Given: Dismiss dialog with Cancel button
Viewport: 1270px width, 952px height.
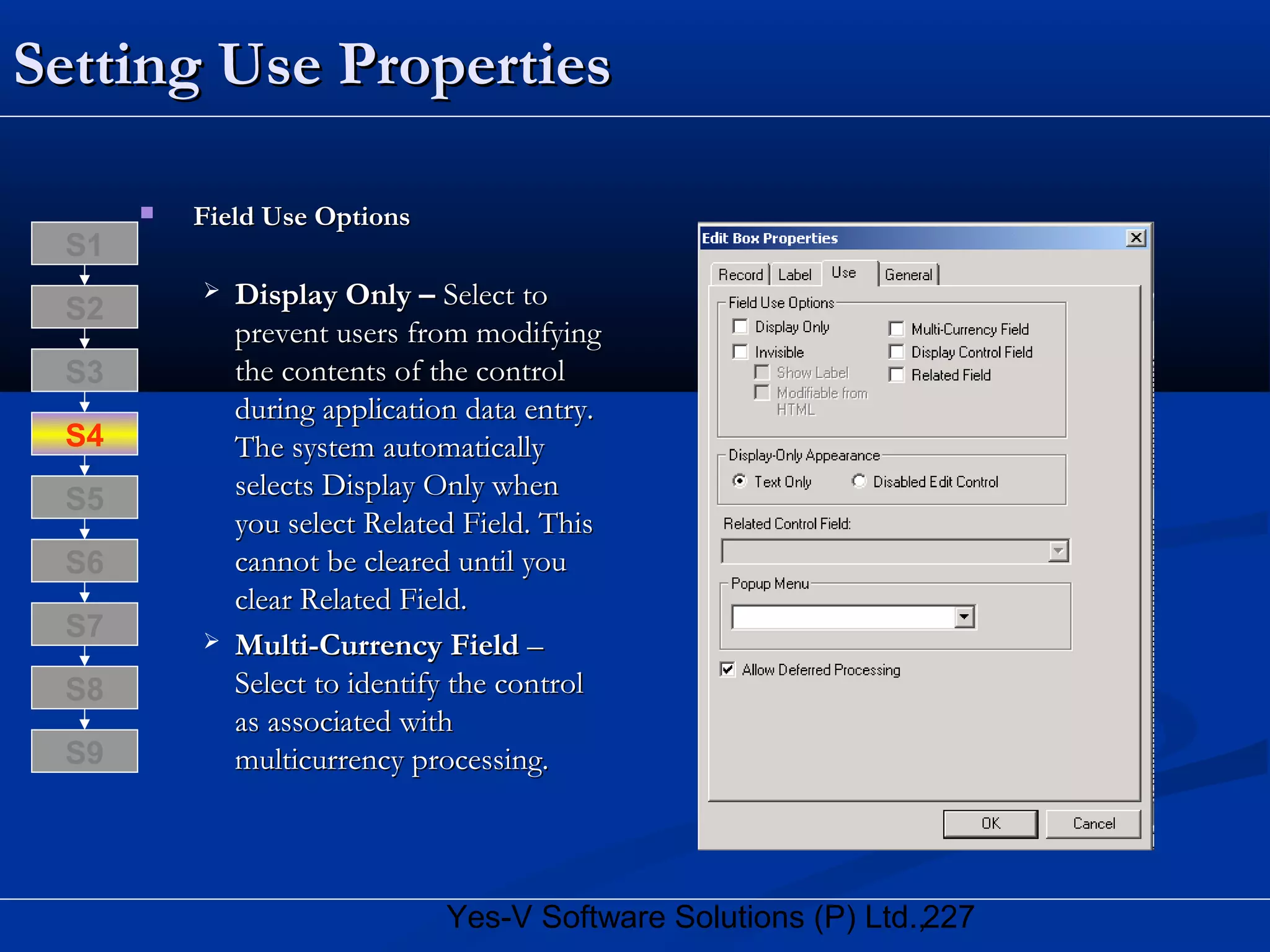Looking at the screenshot, I should 1093,824.
